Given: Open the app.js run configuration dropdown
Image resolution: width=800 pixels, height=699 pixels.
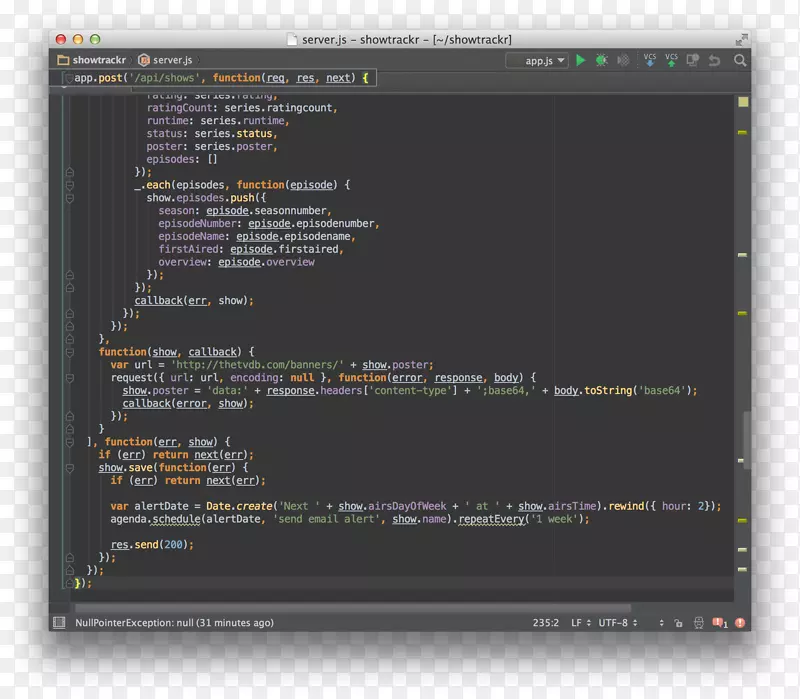Looking at the screenshot, I should pos(537,60).
